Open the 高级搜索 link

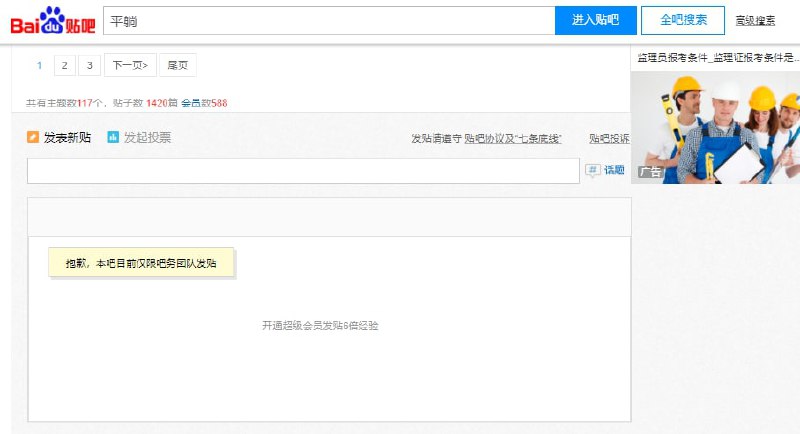point(755,21)
